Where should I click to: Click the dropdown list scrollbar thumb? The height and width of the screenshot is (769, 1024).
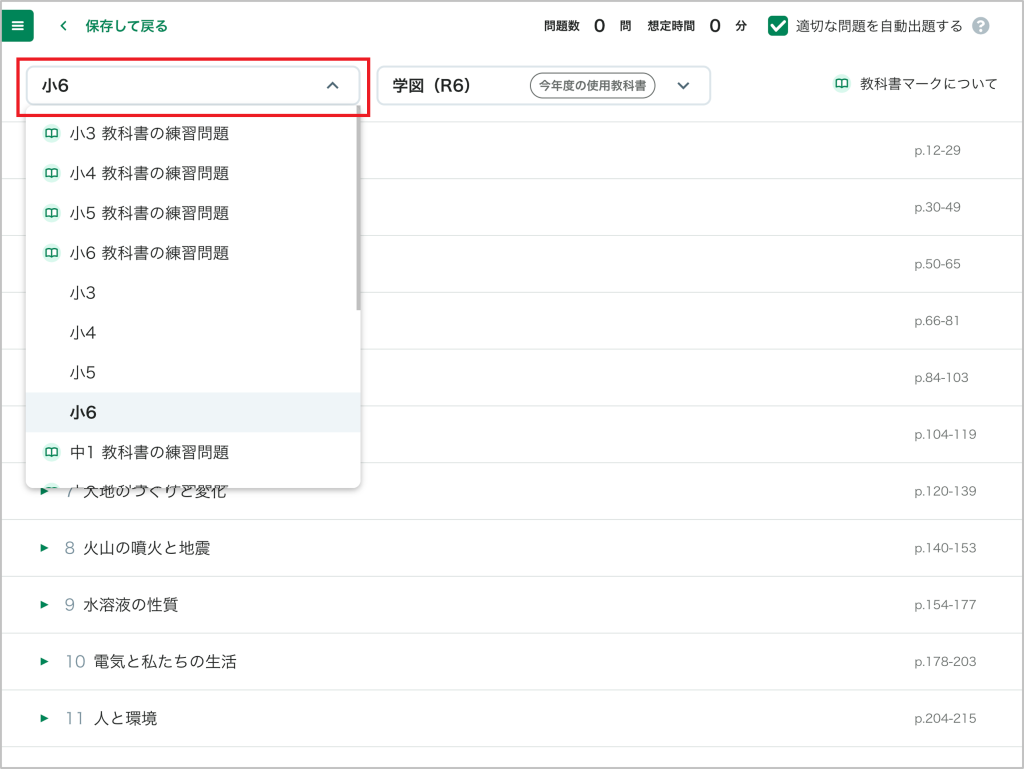coord(359,208)
